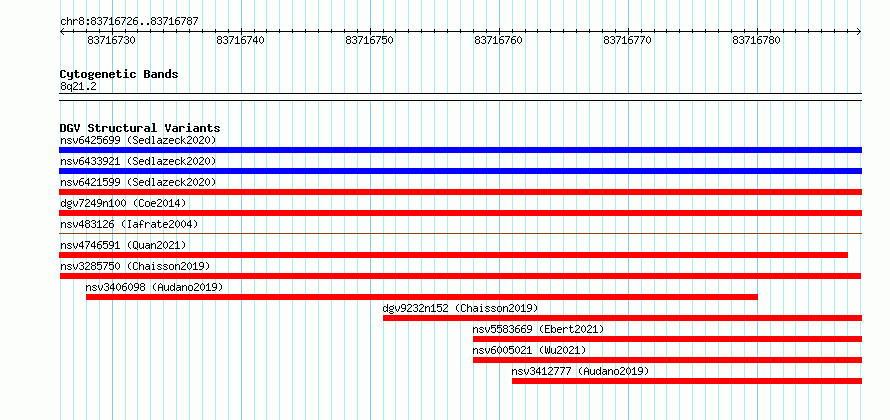This screenshot has width=890, height=420.
Task: Open nsv6005021 (Wu2021) variant label
Action: tap(529, 350)
